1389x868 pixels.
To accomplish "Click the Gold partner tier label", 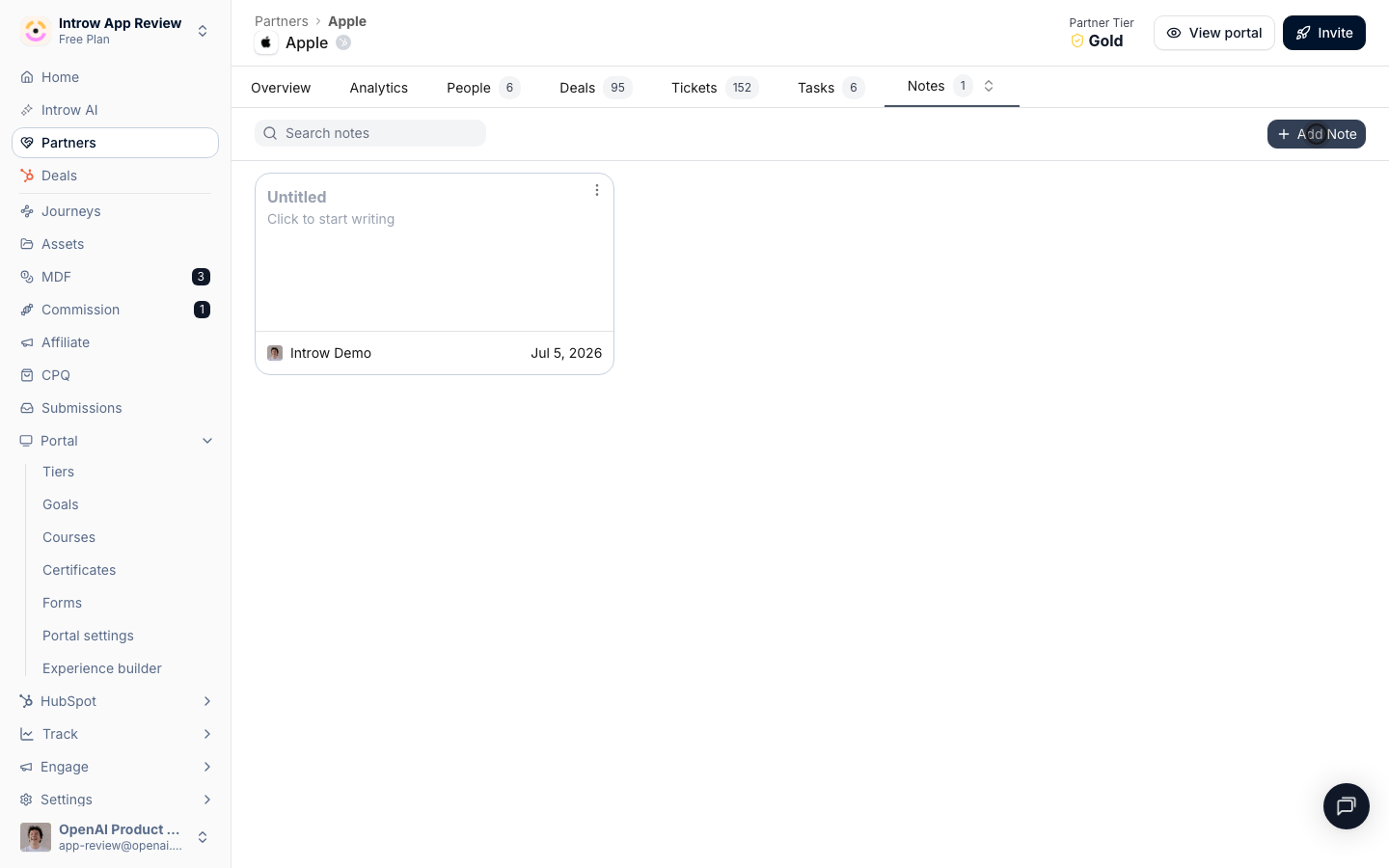I will pyautogui.click(x=1105, y=41).
